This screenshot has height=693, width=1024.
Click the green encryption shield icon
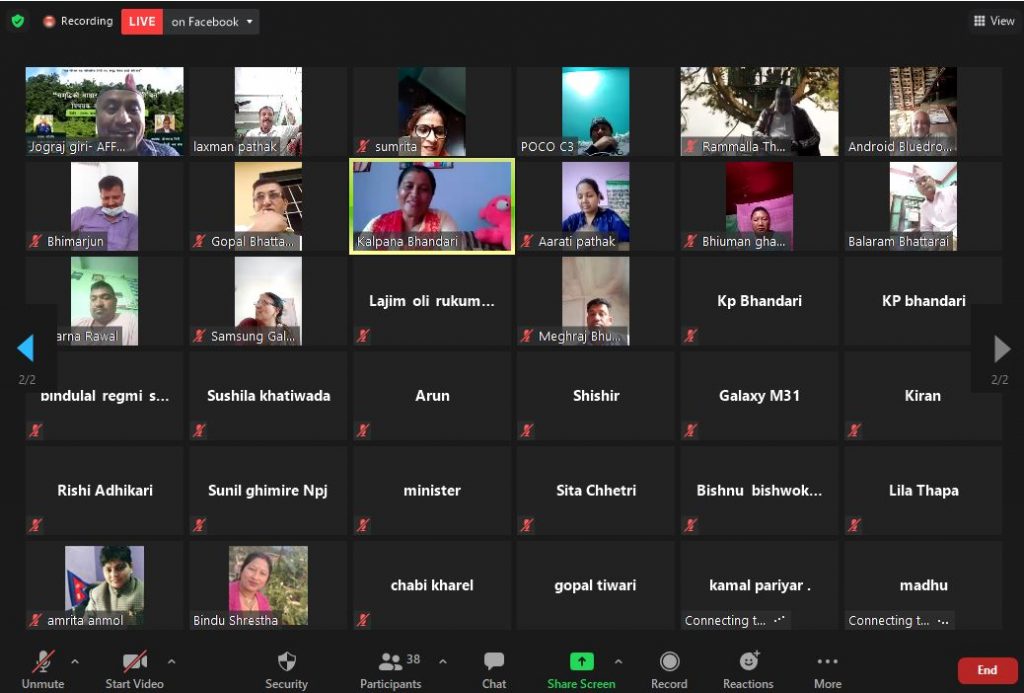(17, 21)
